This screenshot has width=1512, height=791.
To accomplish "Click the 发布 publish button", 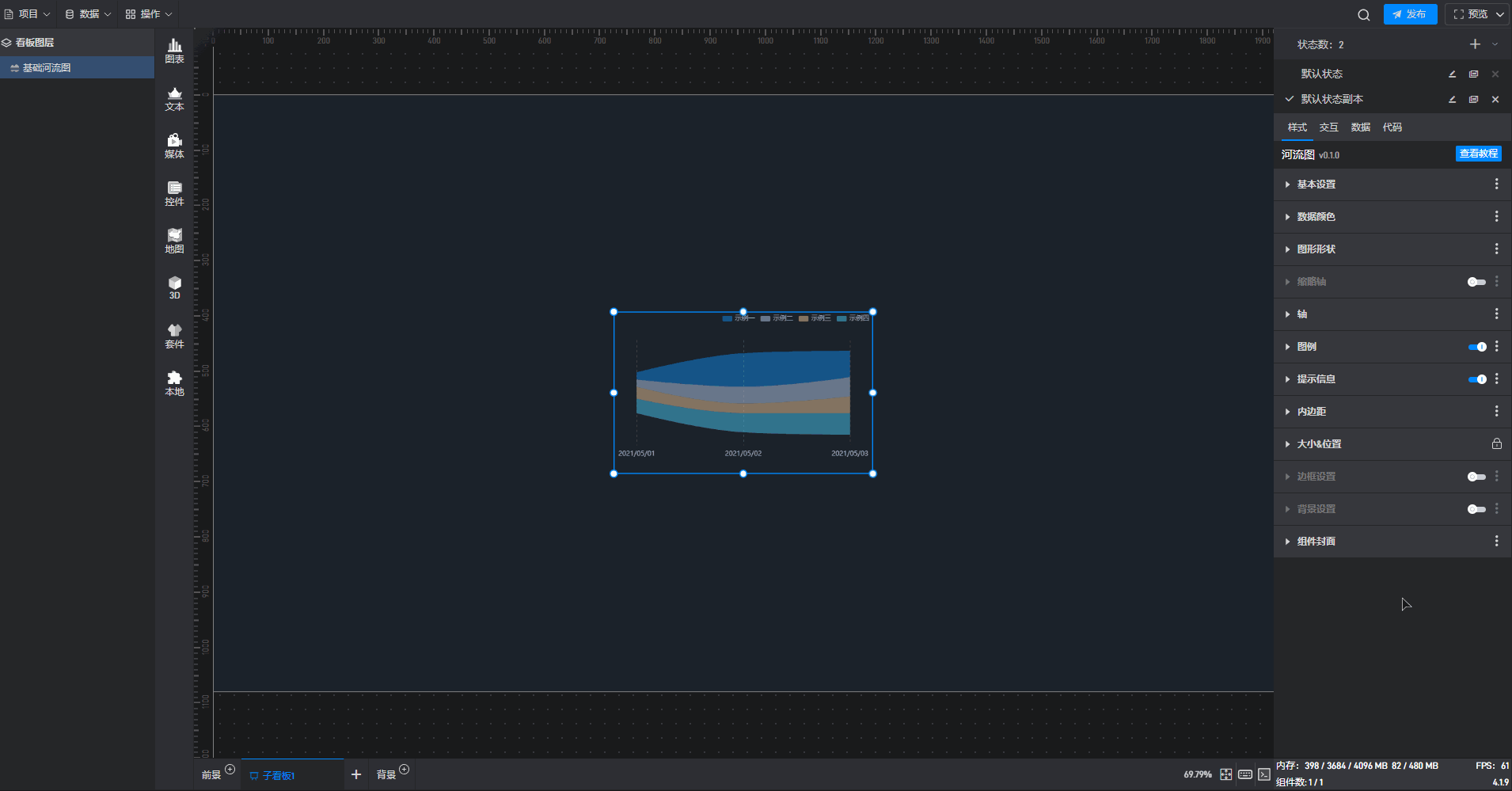I will pyautogui.click(x=1410, y=14).
